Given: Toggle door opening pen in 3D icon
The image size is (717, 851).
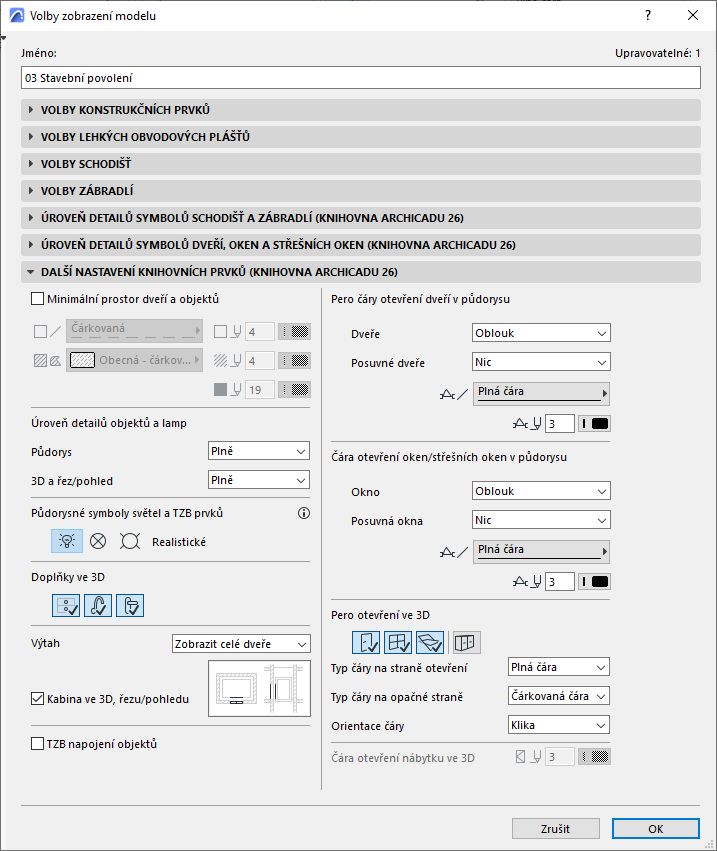Looking at the screenshot, I should (x=366, y=643).
